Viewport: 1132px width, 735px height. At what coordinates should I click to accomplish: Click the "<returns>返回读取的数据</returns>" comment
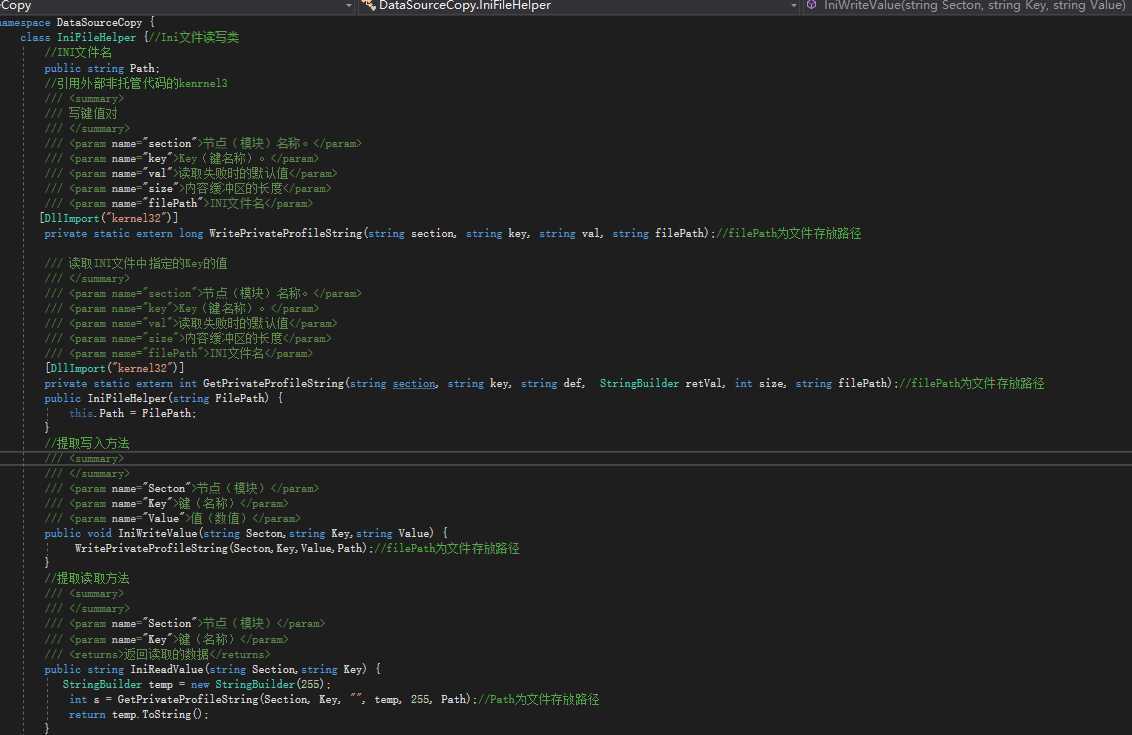(157, 654)
